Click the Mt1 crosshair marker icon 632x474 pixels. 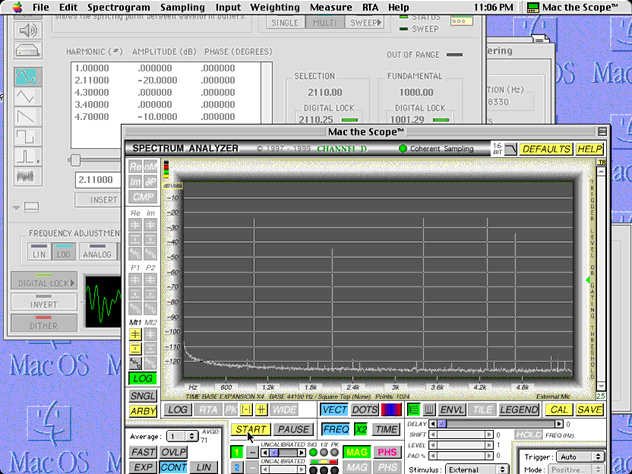(x=135, y=334)
